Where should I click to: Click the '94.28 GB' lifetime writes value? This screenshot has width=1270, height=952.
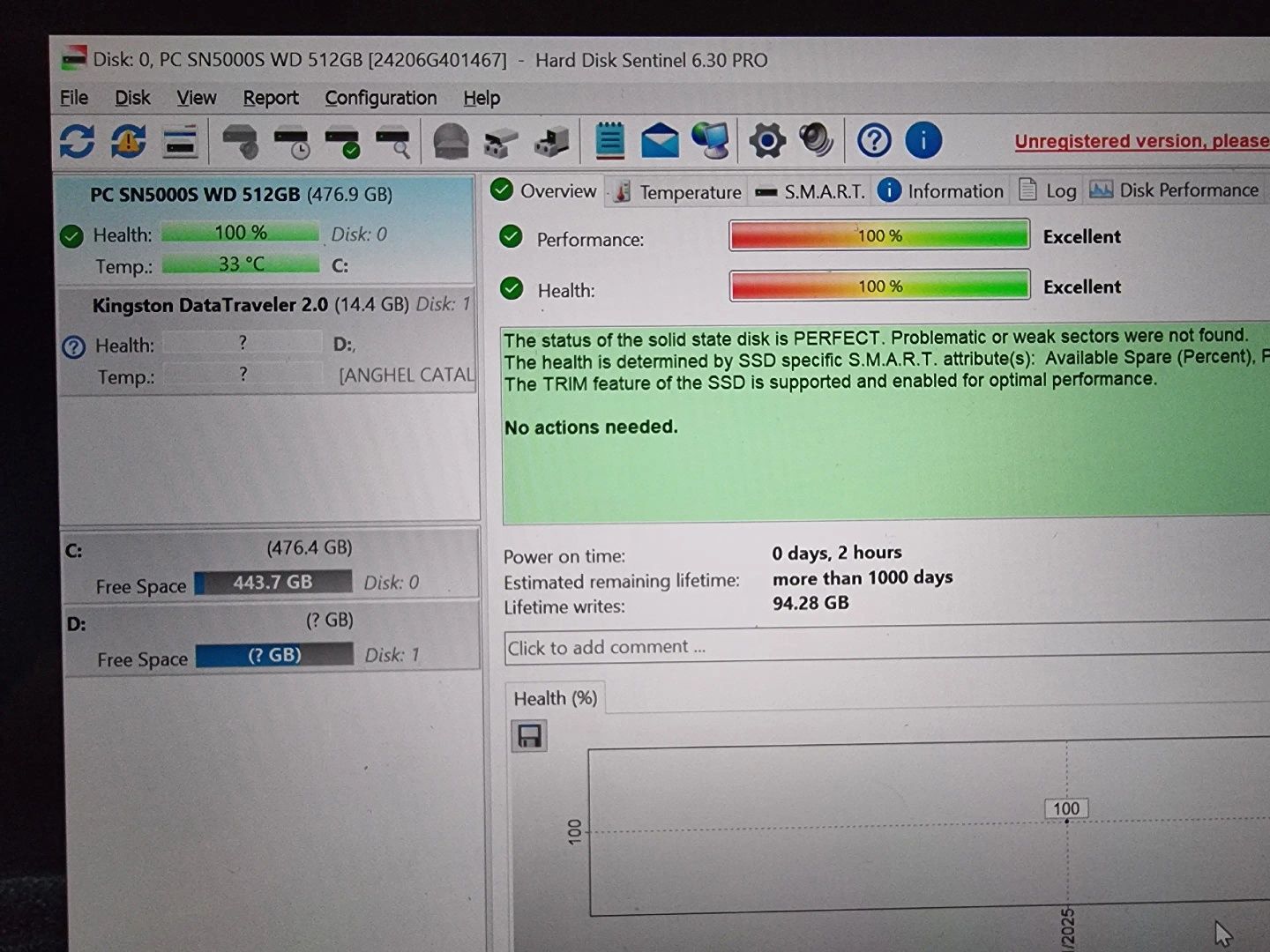811,603
